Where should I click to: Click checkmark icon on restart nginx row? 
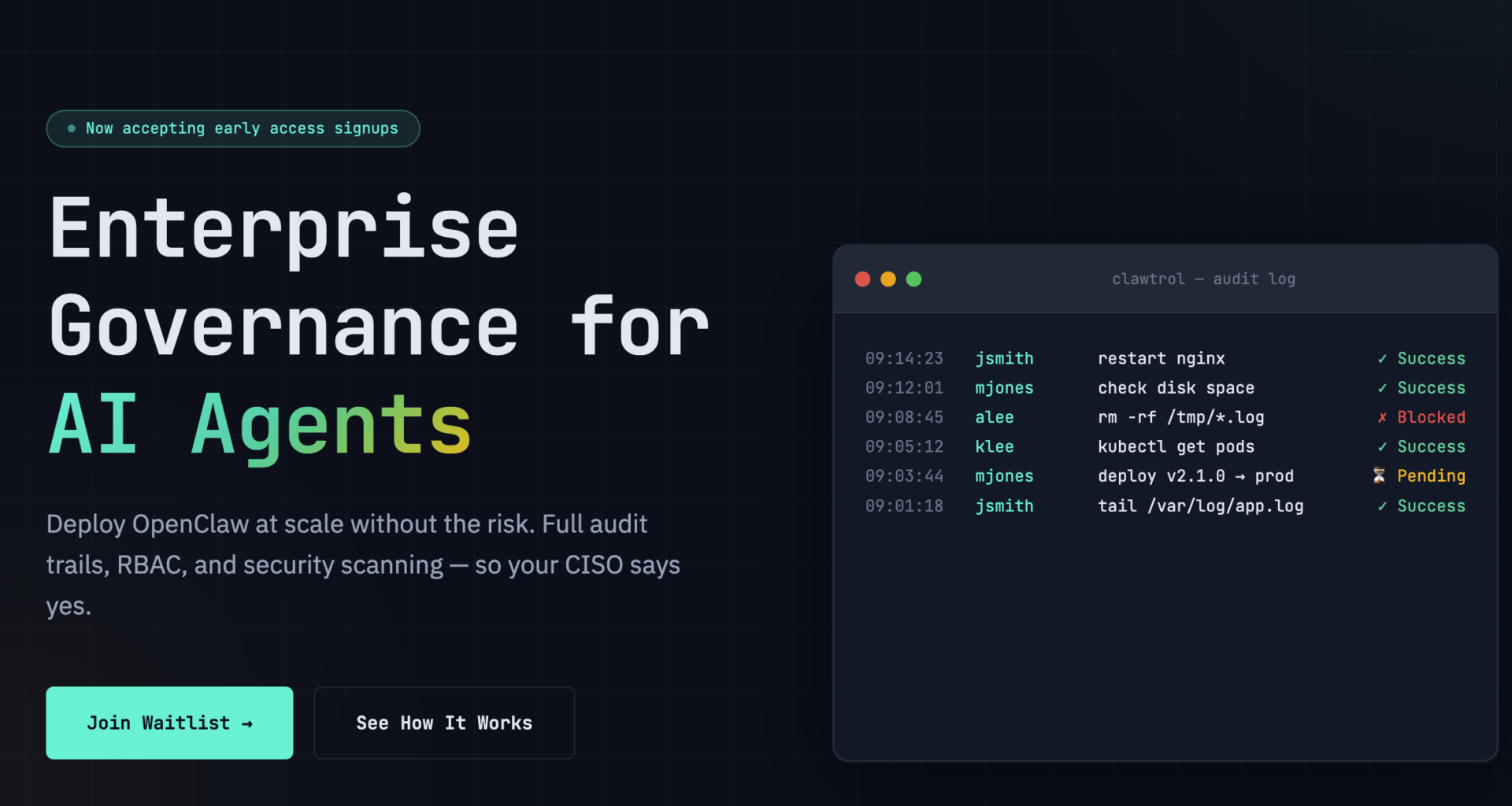click(1382, 359)
